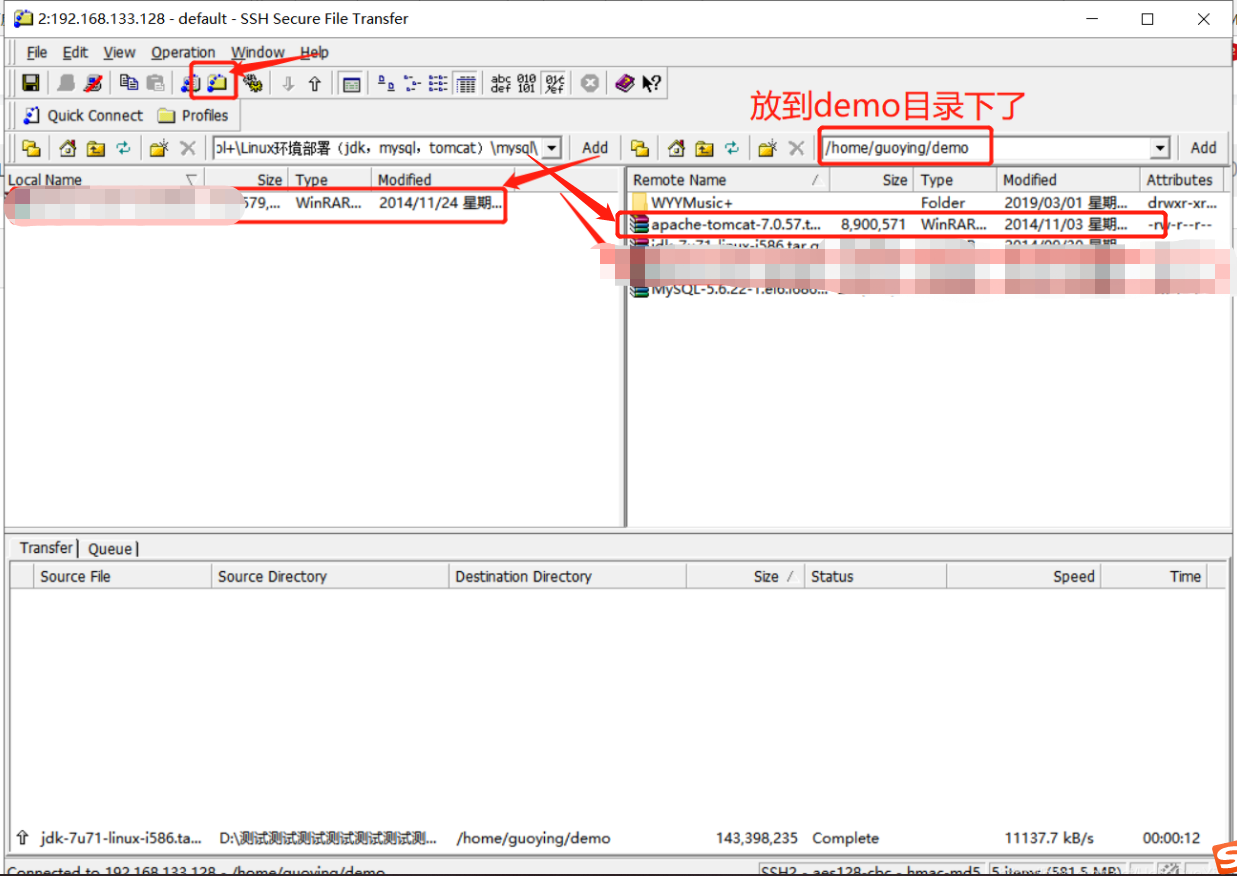Click Add next to remote path
The image size is (1237, 876).
coord(1203,148)
